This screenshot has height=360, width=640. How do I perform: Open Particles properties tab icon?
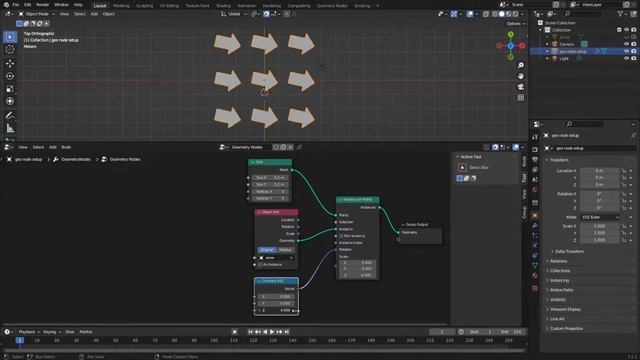[535, 236]
